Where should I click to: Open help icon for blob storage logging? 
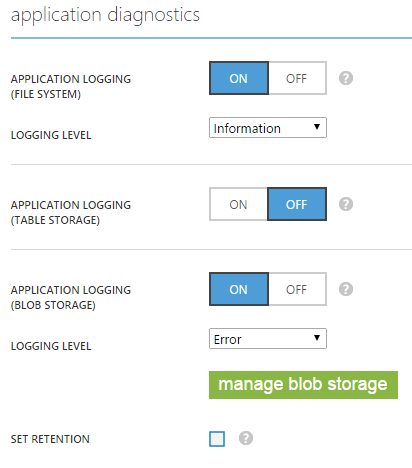[346, 289]
